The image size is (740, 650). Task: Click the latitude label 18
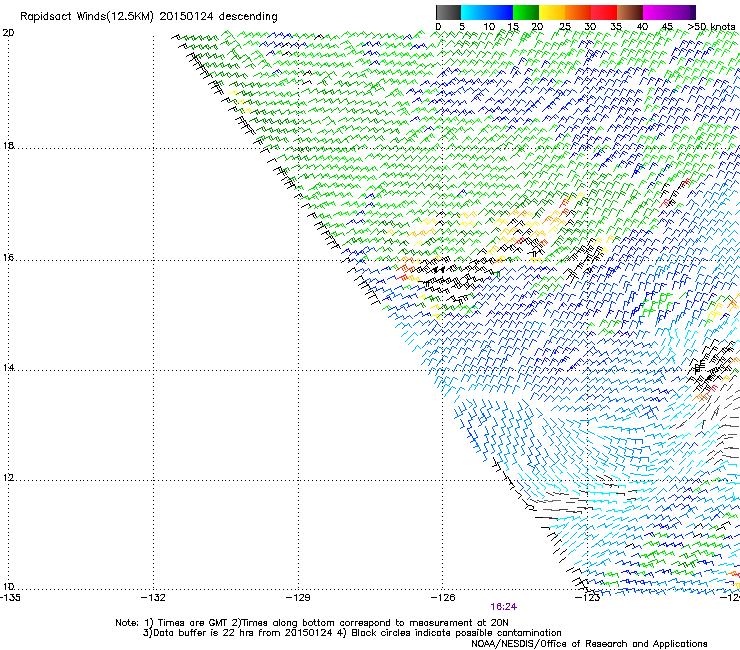[8, 145]
